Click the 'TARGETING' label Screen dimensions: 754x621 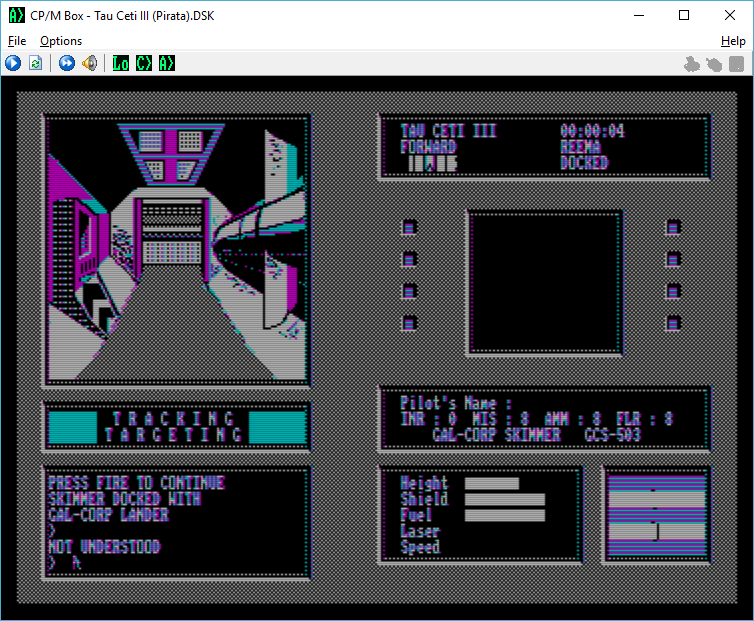173,435
